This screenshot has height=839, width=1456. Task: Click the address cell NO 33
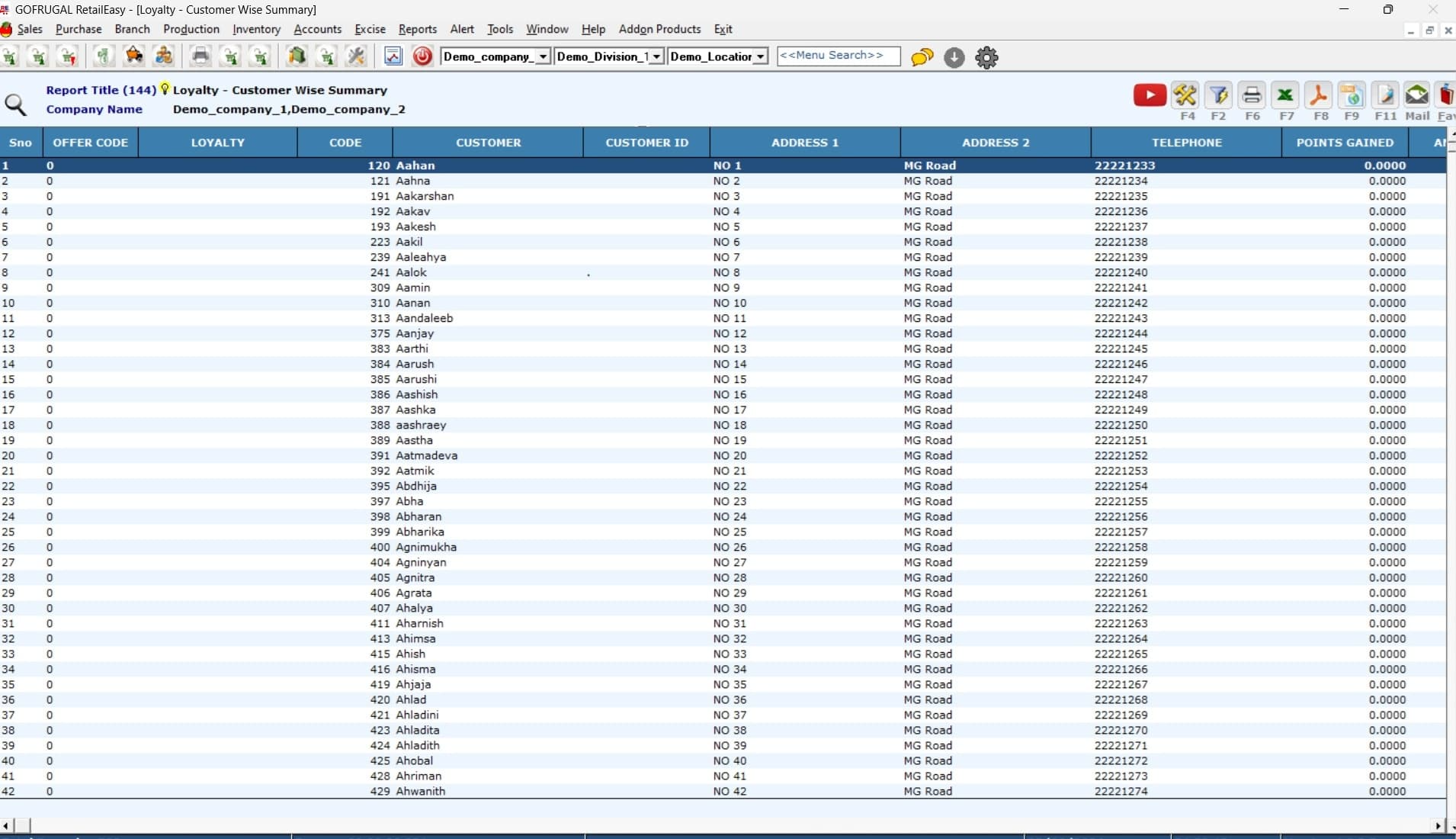730,654
